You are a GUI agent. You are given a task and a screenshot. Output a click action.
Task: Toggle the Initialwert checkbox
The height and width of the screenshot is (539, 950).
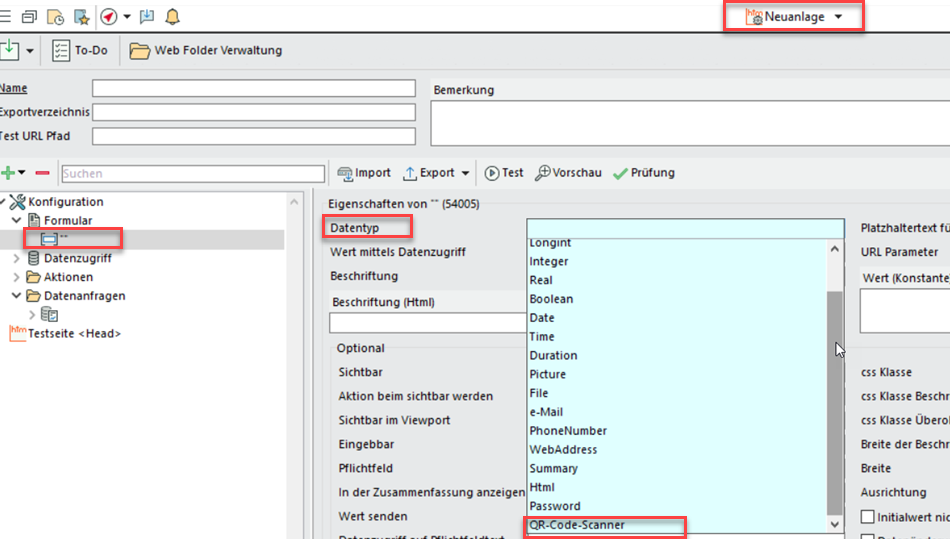[x=868, y=516]
